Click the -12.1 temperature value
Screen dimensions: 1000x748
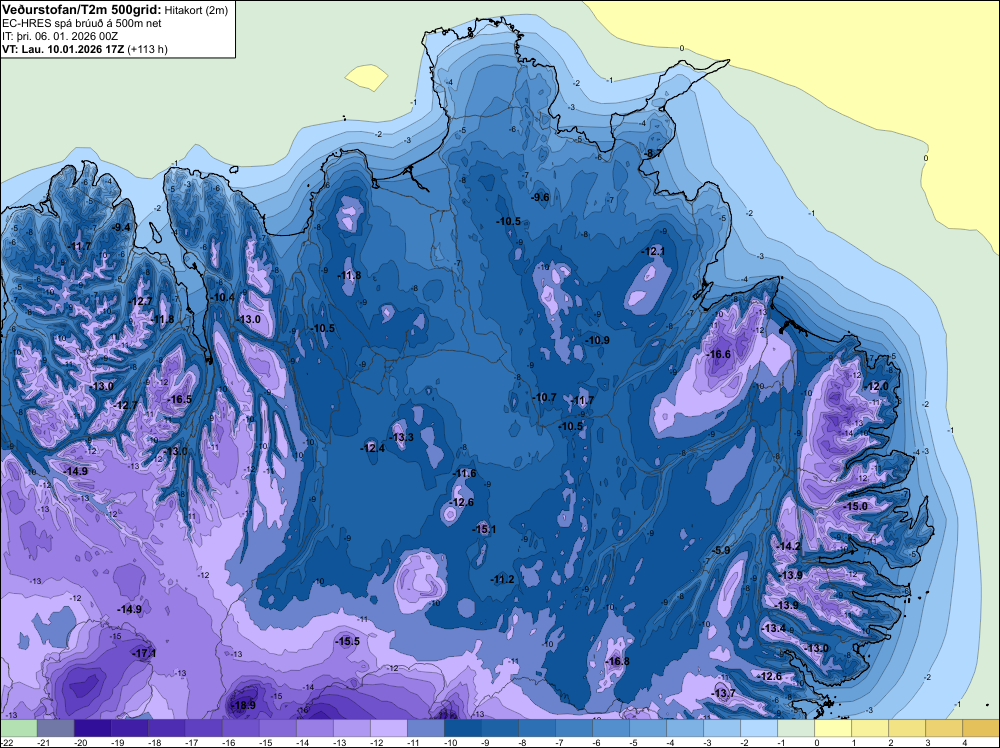[x=654, y=252]
